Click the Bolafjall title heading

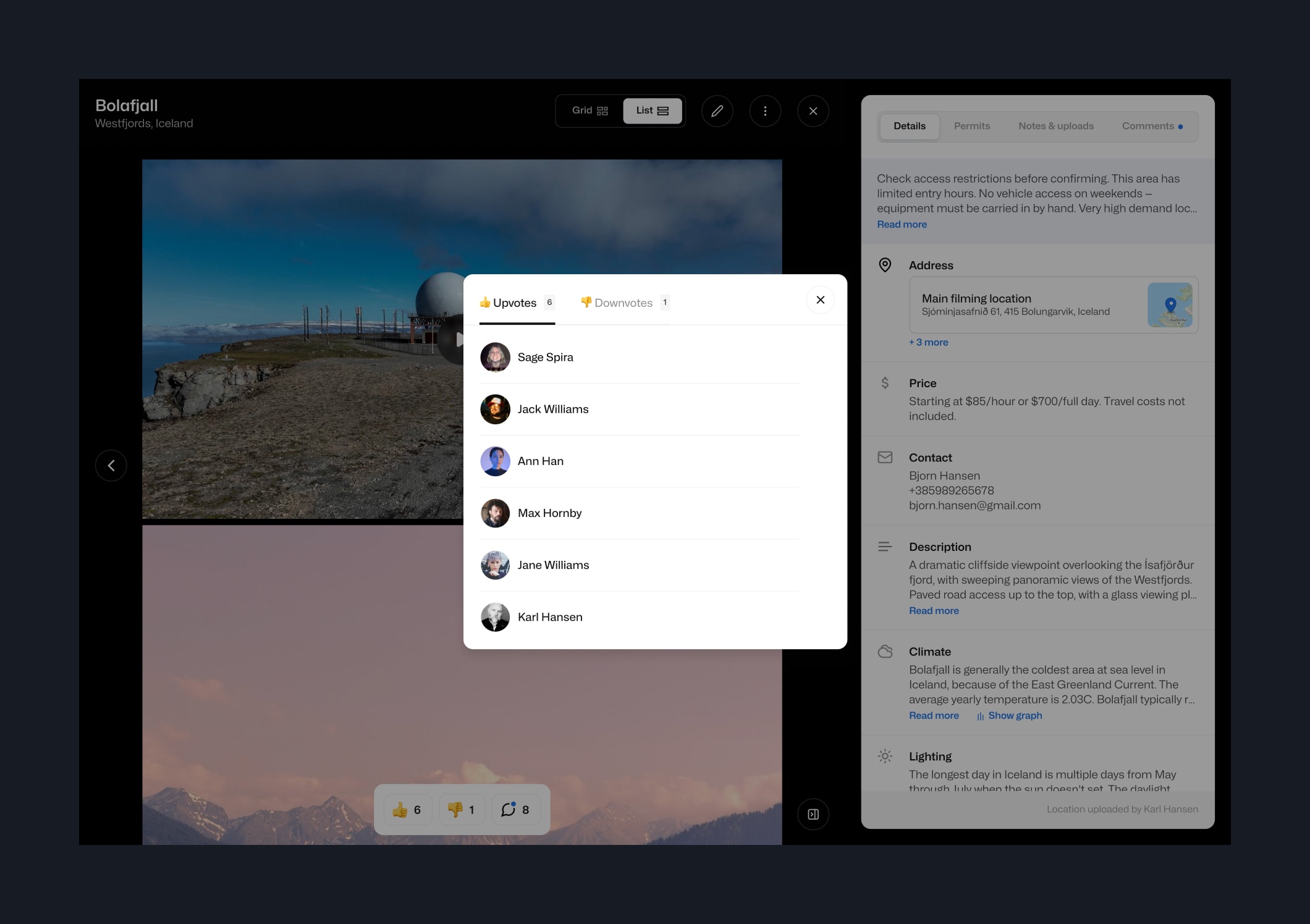pyautogui.click(x=127, y=106)
